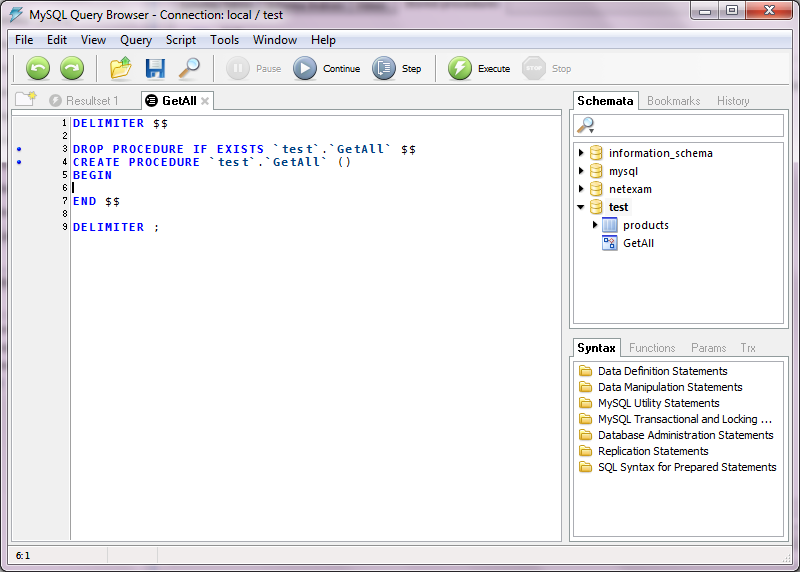Select the information_schema database icon
Image resolution: width=800 pixels, height=572 pixels.
[596, 153]
